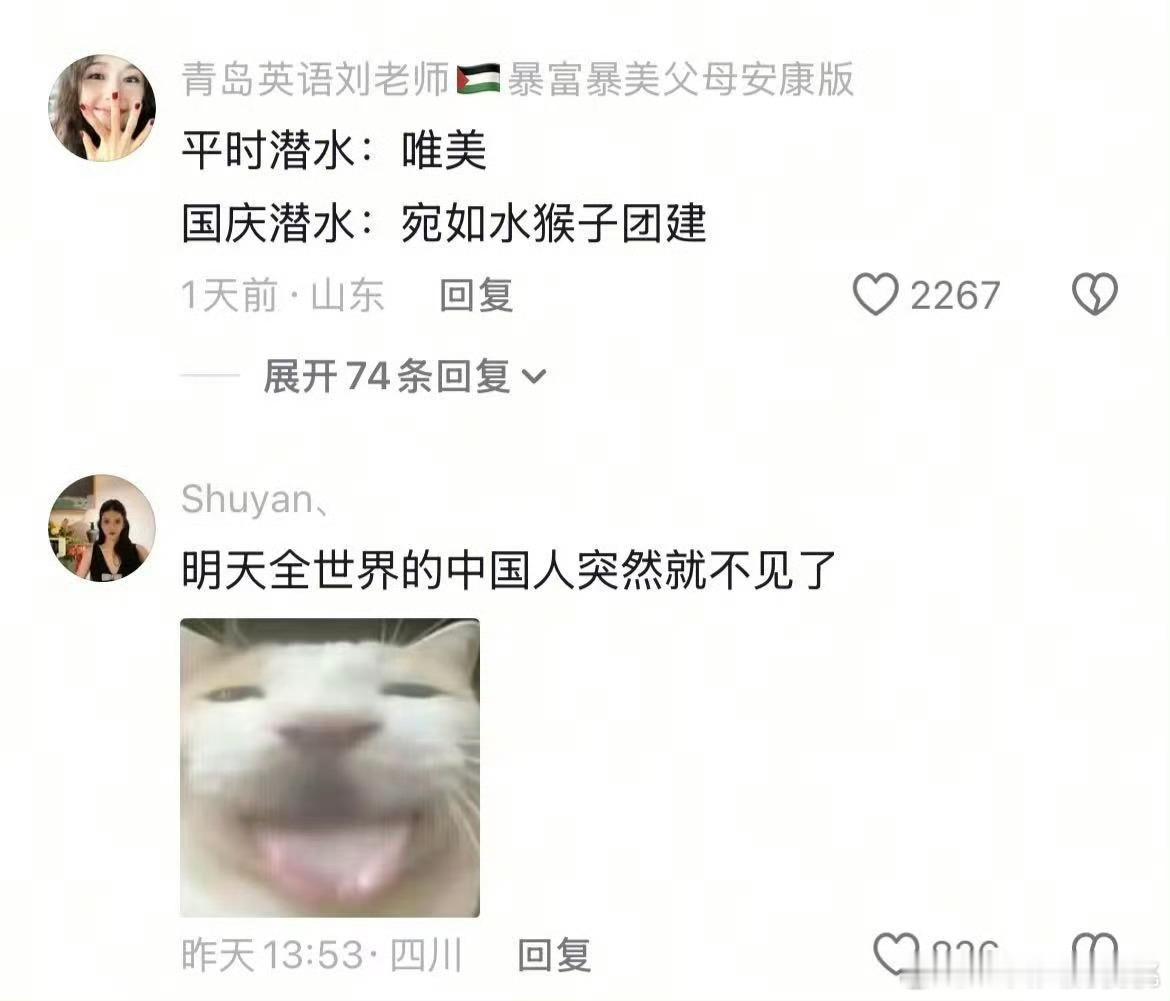Click the flag emoji in the first username
The height and width of the screenshot is (1001, 1170).
[x=478, y=78]
